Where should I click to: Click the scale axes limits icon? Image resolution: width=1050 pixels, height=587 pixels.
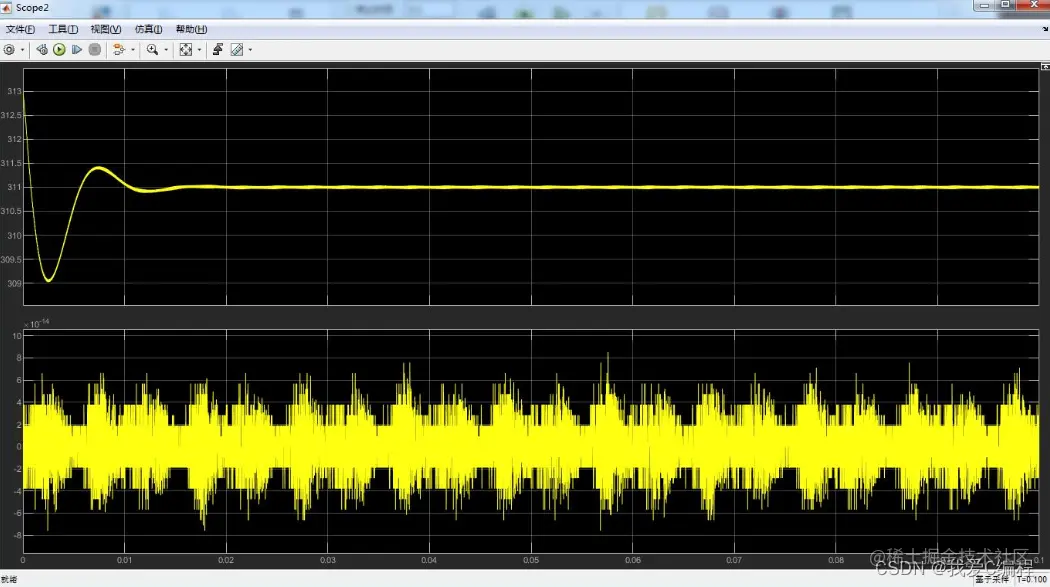[186, 50]
